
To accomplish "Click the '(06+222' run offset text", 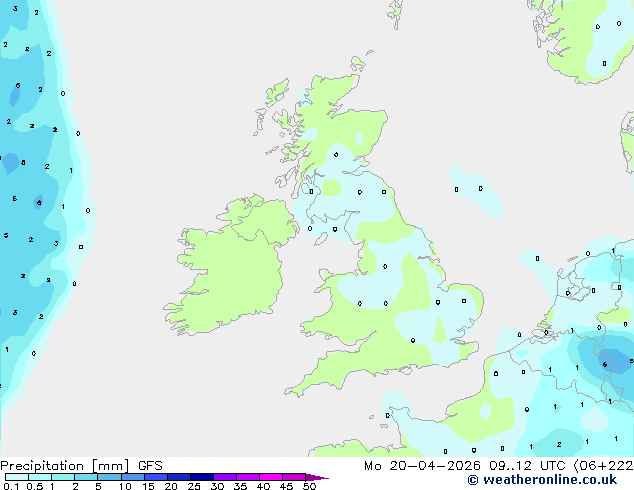I will (x=603, y=466).
